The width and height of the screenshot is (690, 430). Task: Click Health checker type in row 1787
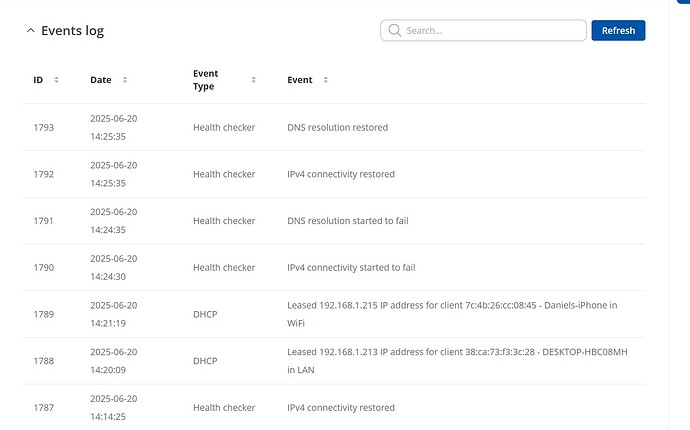click(x=224, y=407)
